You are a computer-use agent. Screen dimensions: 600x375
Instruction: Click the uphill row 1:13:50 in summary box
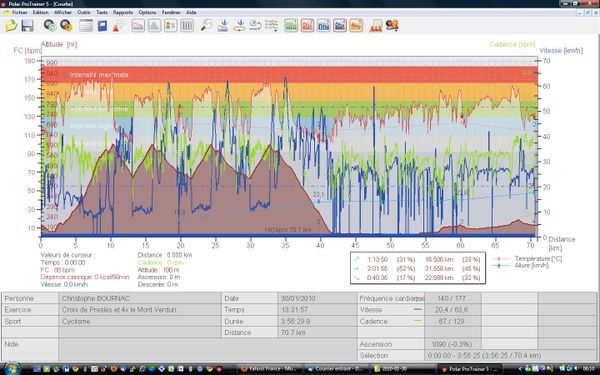click(418, 259)
